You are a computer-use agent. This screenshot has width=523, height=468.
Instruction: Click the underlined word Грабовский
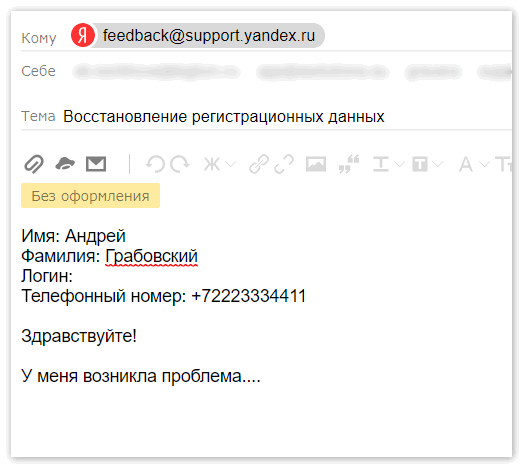[151, 256]
